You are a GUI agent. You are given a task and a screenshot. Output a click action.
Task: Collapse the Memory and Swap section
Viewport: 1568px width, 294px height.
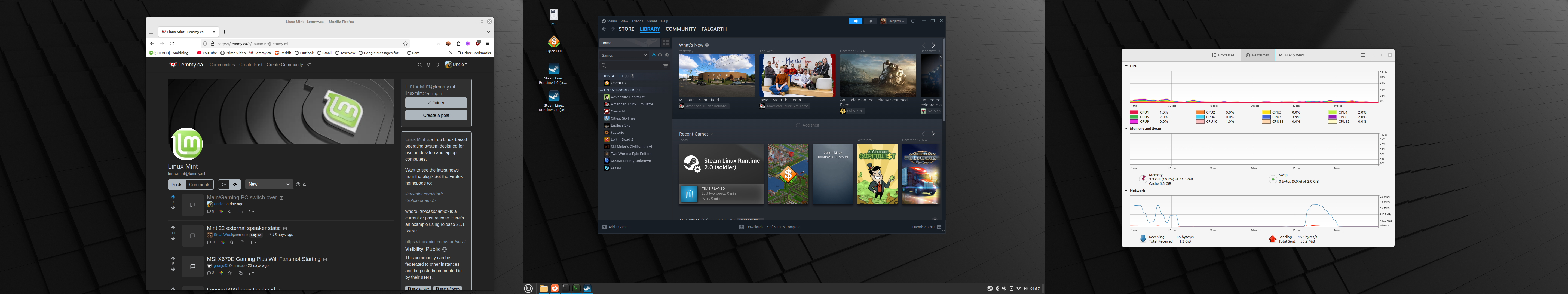coord(1126,128)
